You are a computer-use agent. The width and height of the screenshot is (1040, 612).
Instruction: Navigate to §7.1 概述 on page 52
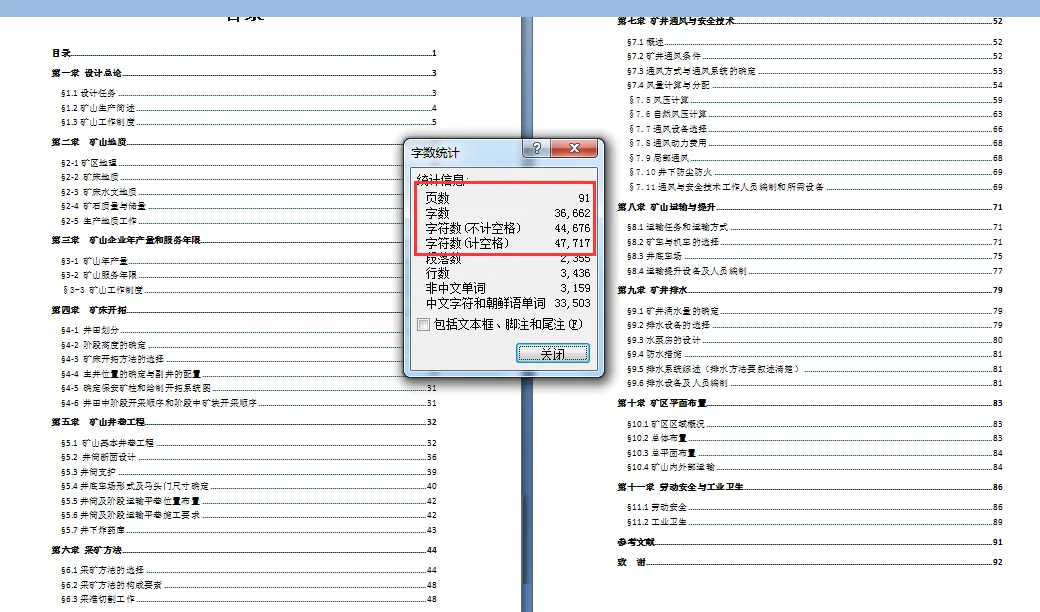pos(644,42)
